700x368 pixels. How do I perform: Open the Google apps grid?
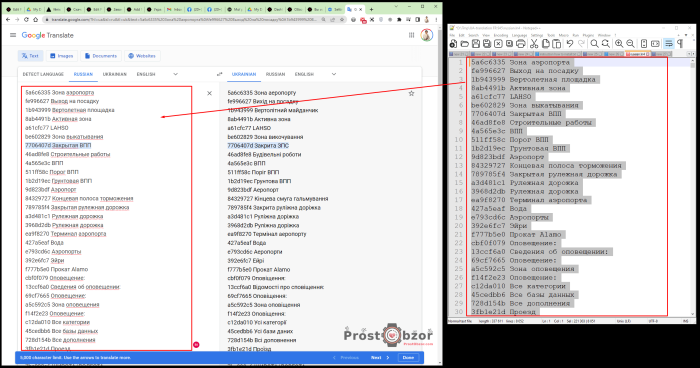[x=412, y=35]
